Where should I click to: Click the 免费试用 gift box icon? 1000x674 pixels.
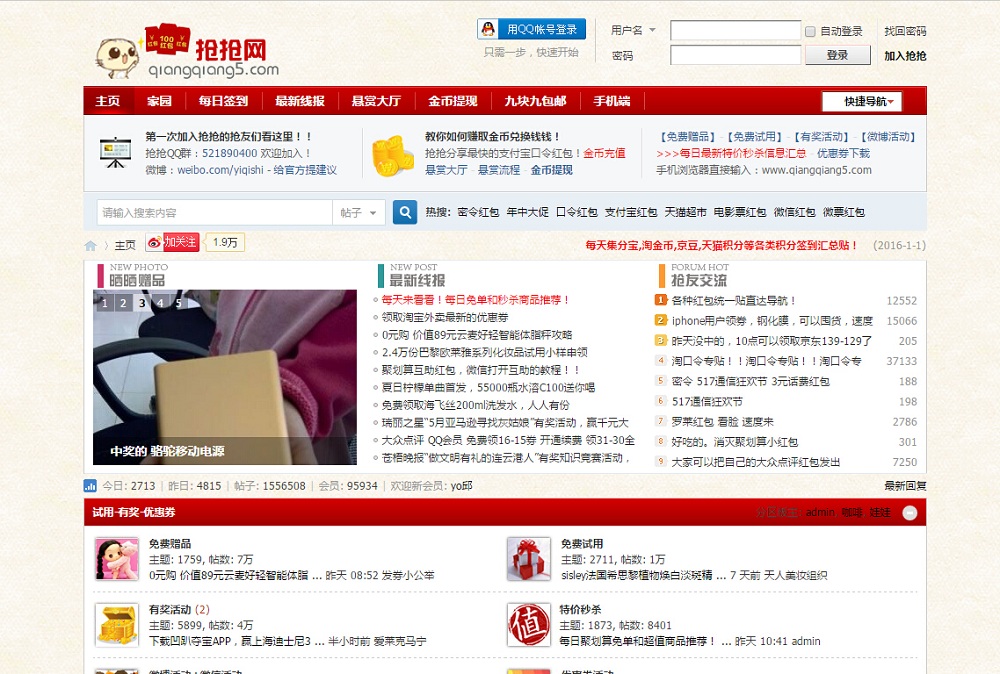[529, 559]
